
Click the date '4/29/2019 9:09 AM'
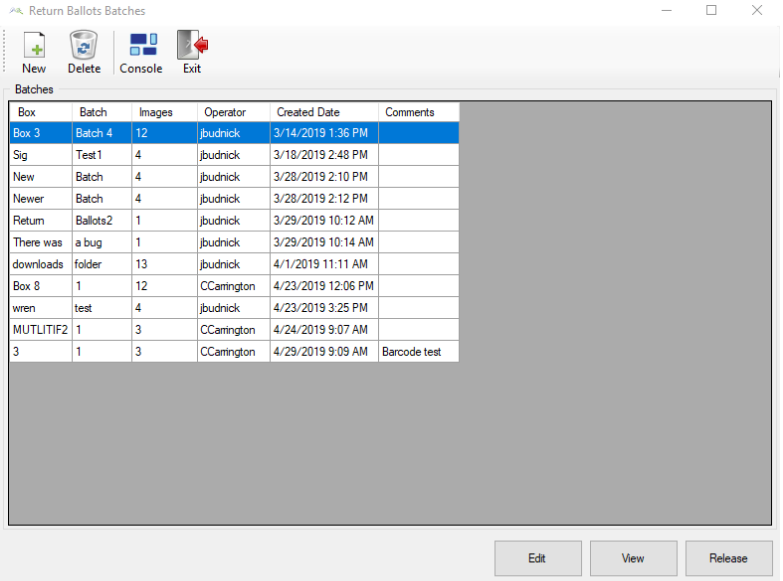(x=324, y=352)
